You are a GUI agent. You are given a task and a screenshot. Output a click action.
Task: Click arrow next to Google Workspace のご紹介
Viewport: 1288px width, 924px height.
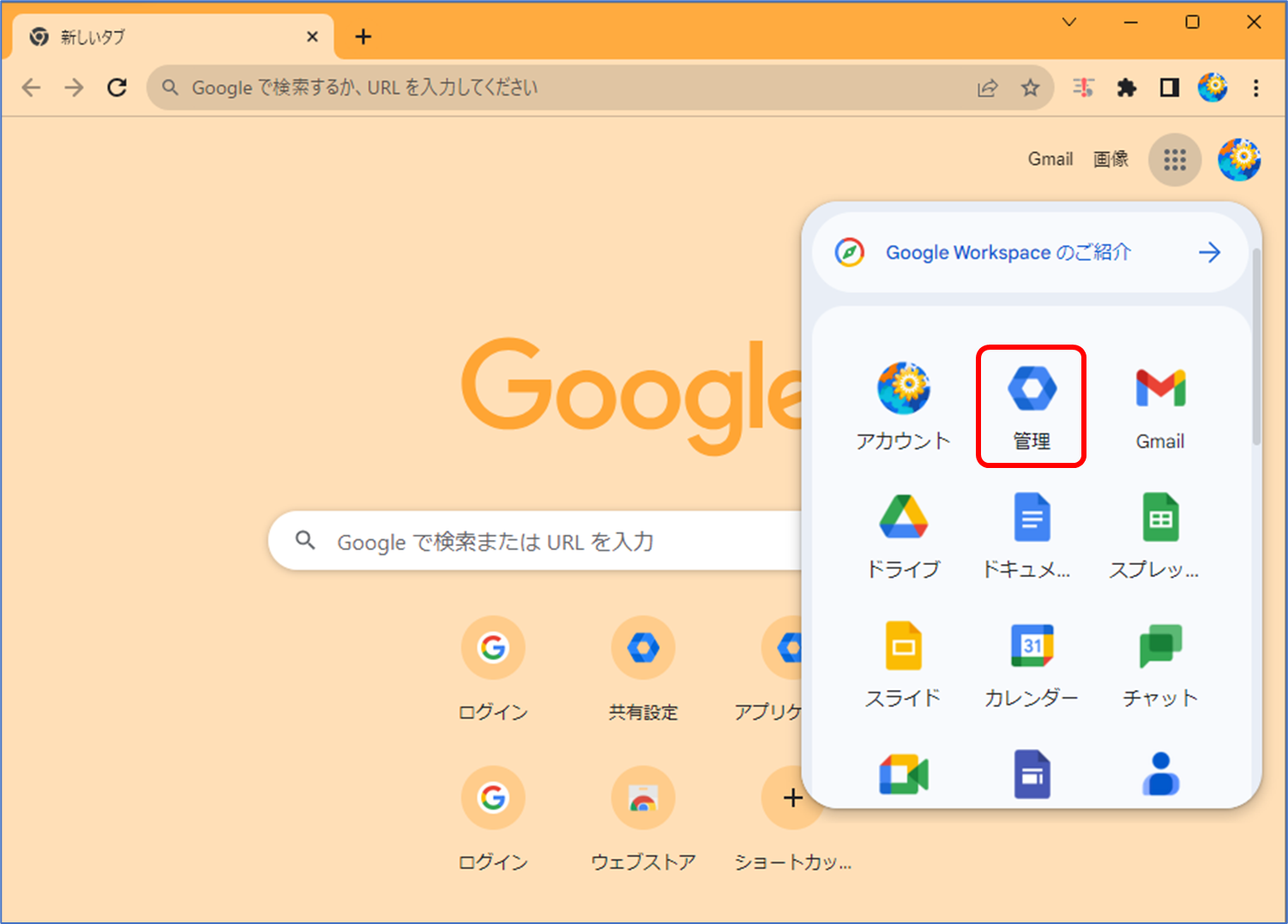tap(1210, 253)
